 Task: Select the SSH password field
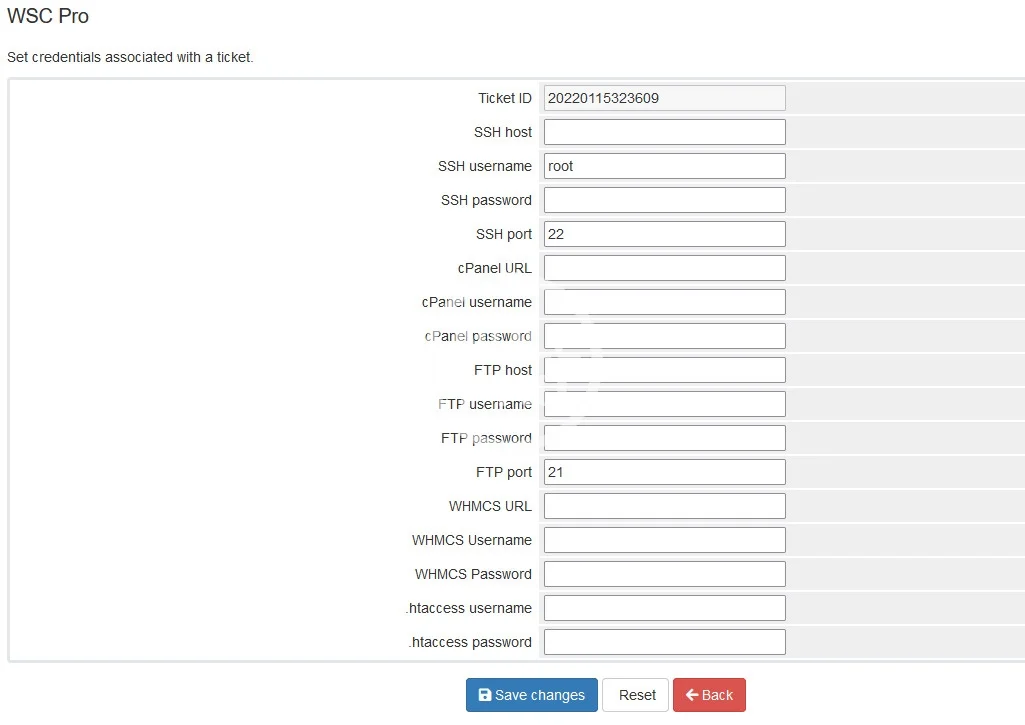coord(664,200)
